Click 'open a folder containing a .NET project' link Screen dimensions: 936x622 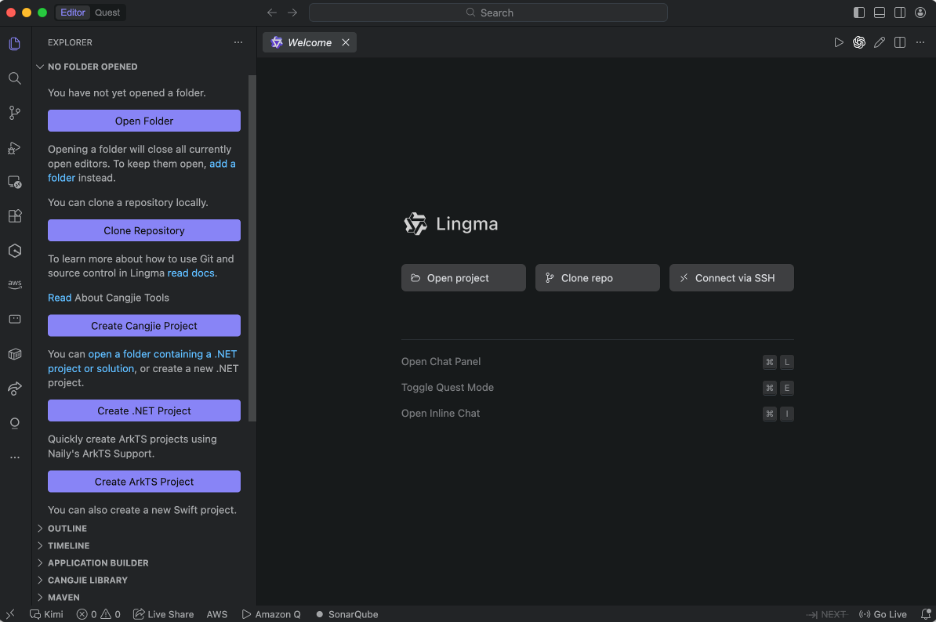(162, 354)
